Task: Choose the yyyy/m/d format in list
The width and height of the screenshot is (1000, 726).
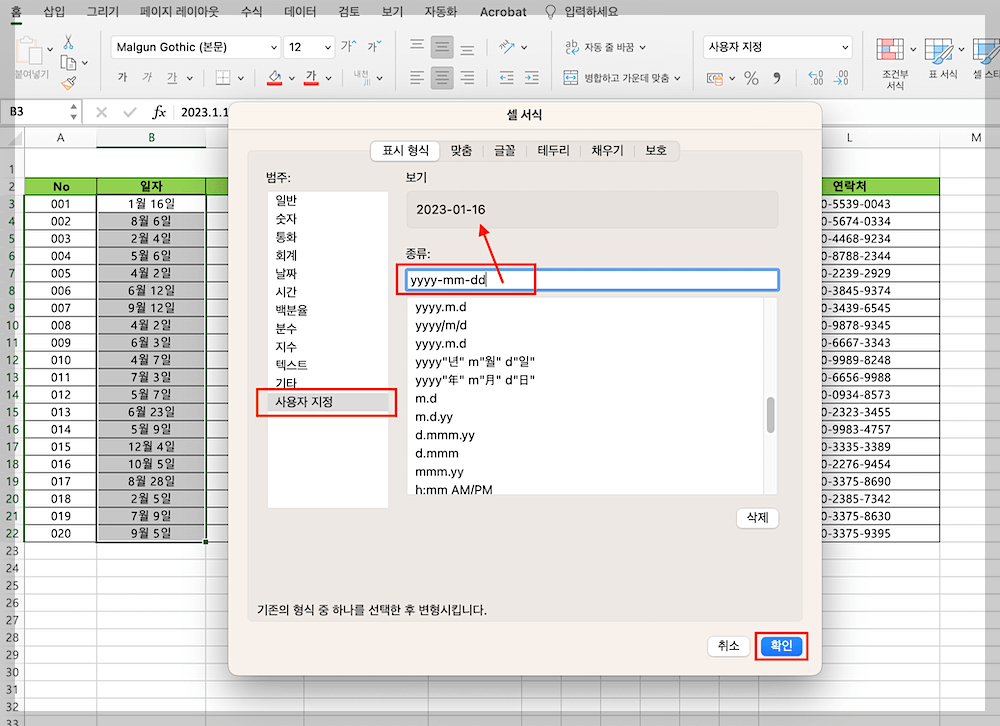Action: (585, 325)
